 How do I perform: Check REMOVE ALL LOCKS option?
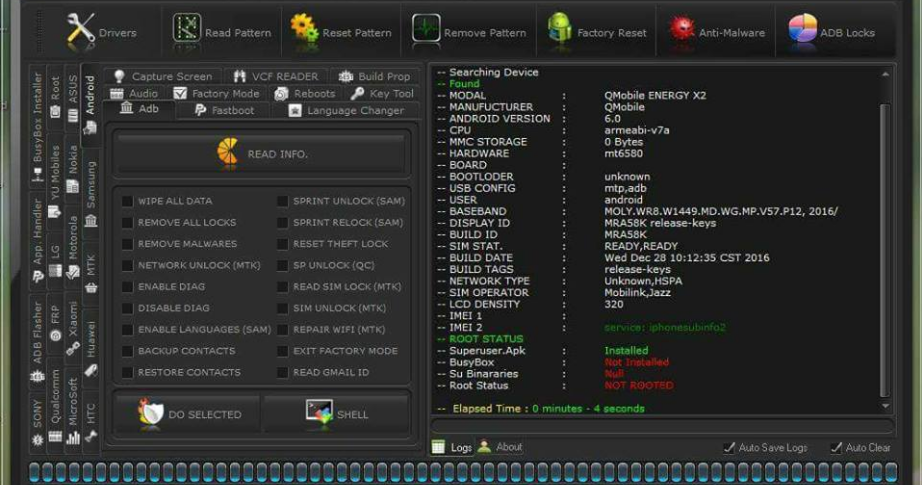tap(128, 222)
